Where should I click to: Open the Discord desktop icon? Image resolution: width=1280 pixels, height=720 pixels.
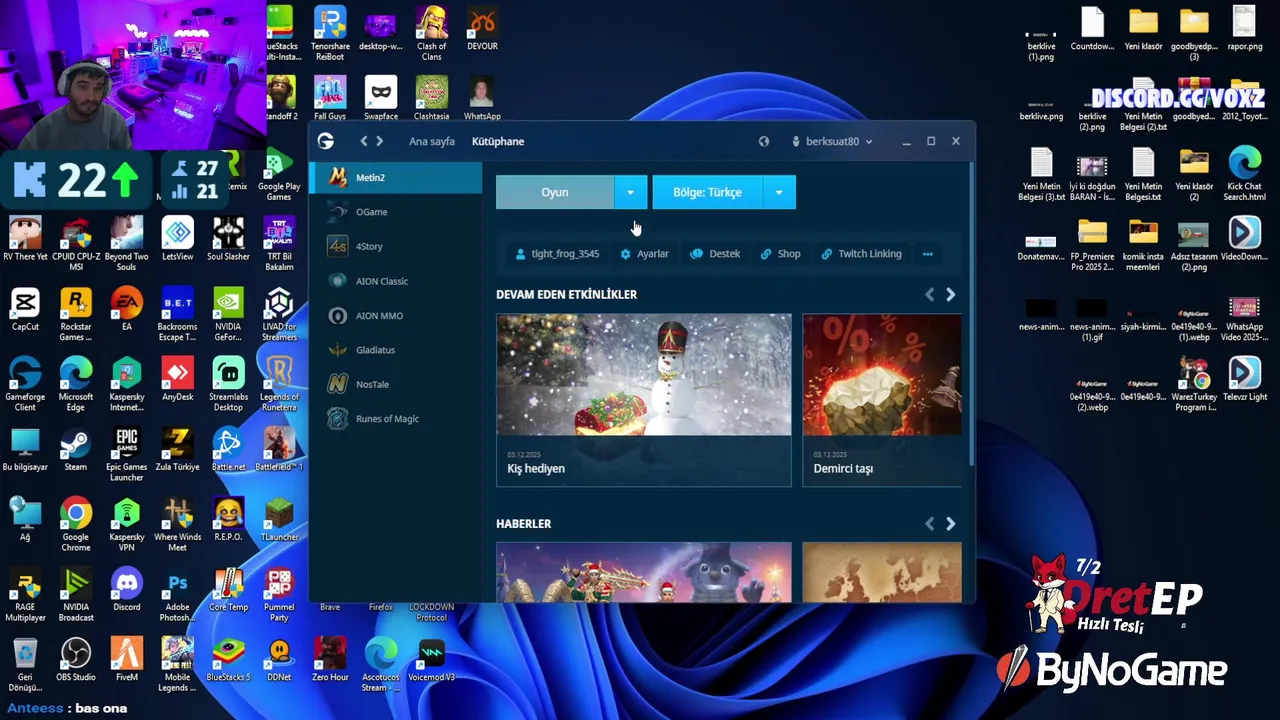[126, 589]
